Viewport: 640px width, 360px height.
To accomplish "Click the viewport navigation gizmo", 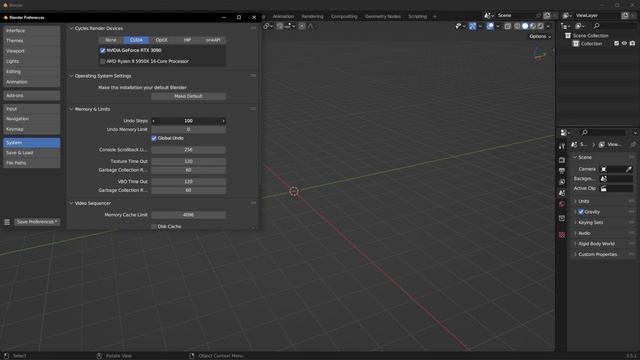I will click(x=540, y=54).
